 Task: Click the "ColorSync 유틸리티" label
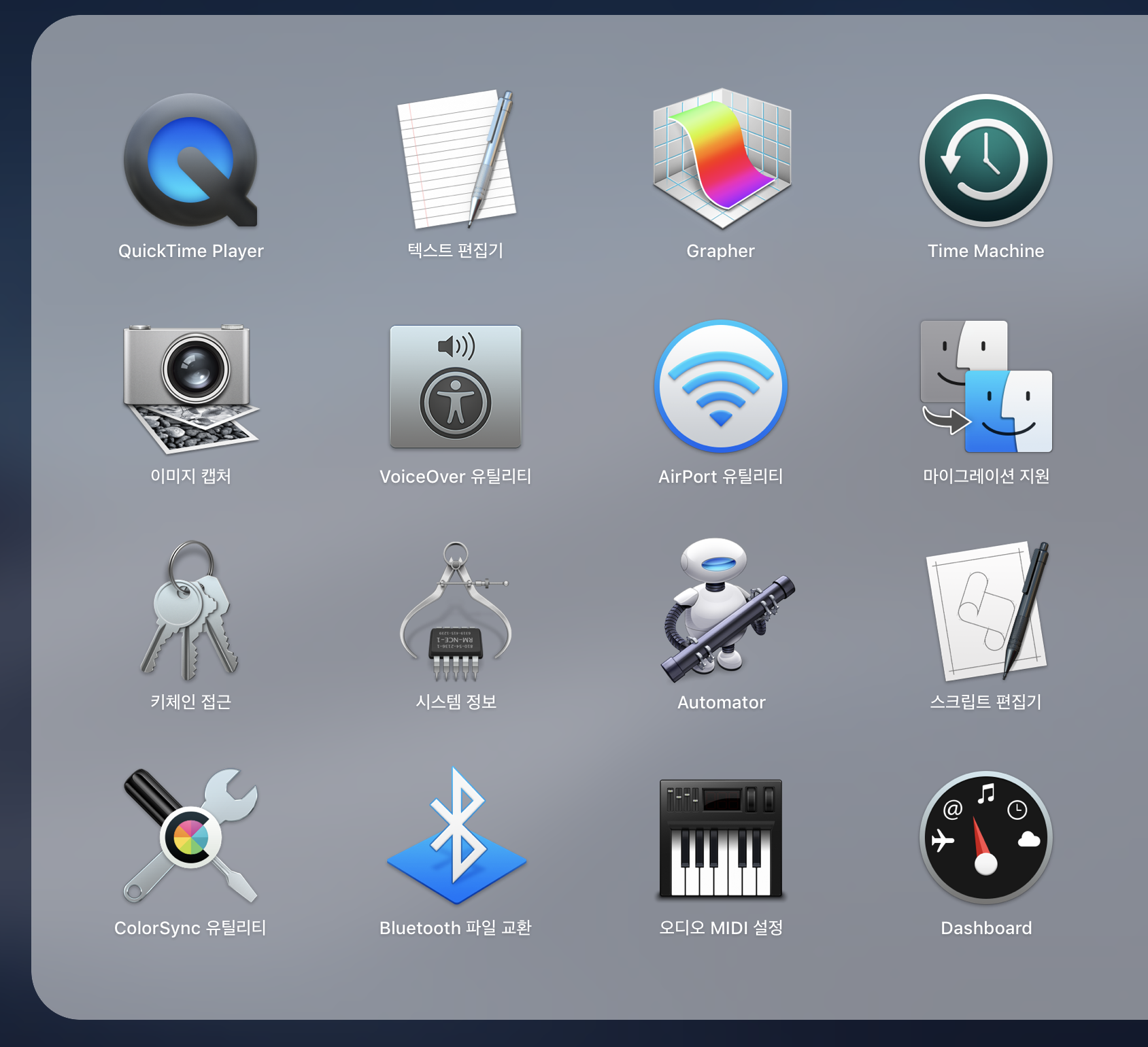pyautogui.click(x=190, y=928)
